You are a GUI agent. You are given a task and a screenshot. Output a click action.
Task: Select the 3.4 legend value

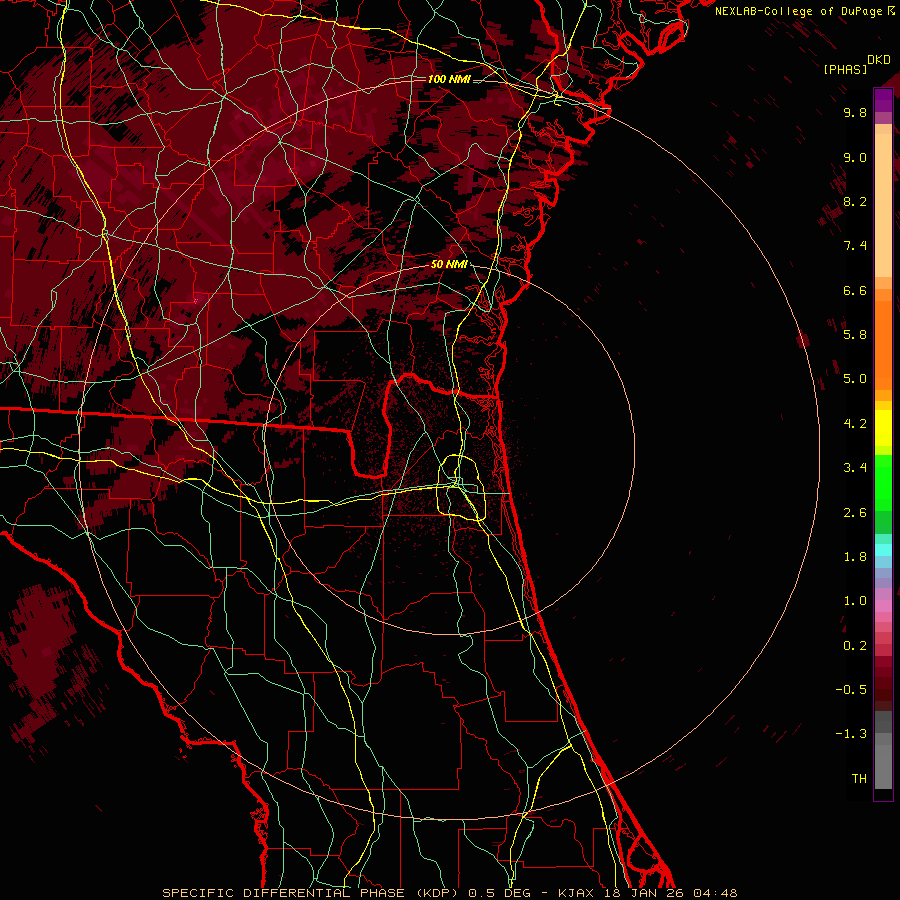[855, 468]
